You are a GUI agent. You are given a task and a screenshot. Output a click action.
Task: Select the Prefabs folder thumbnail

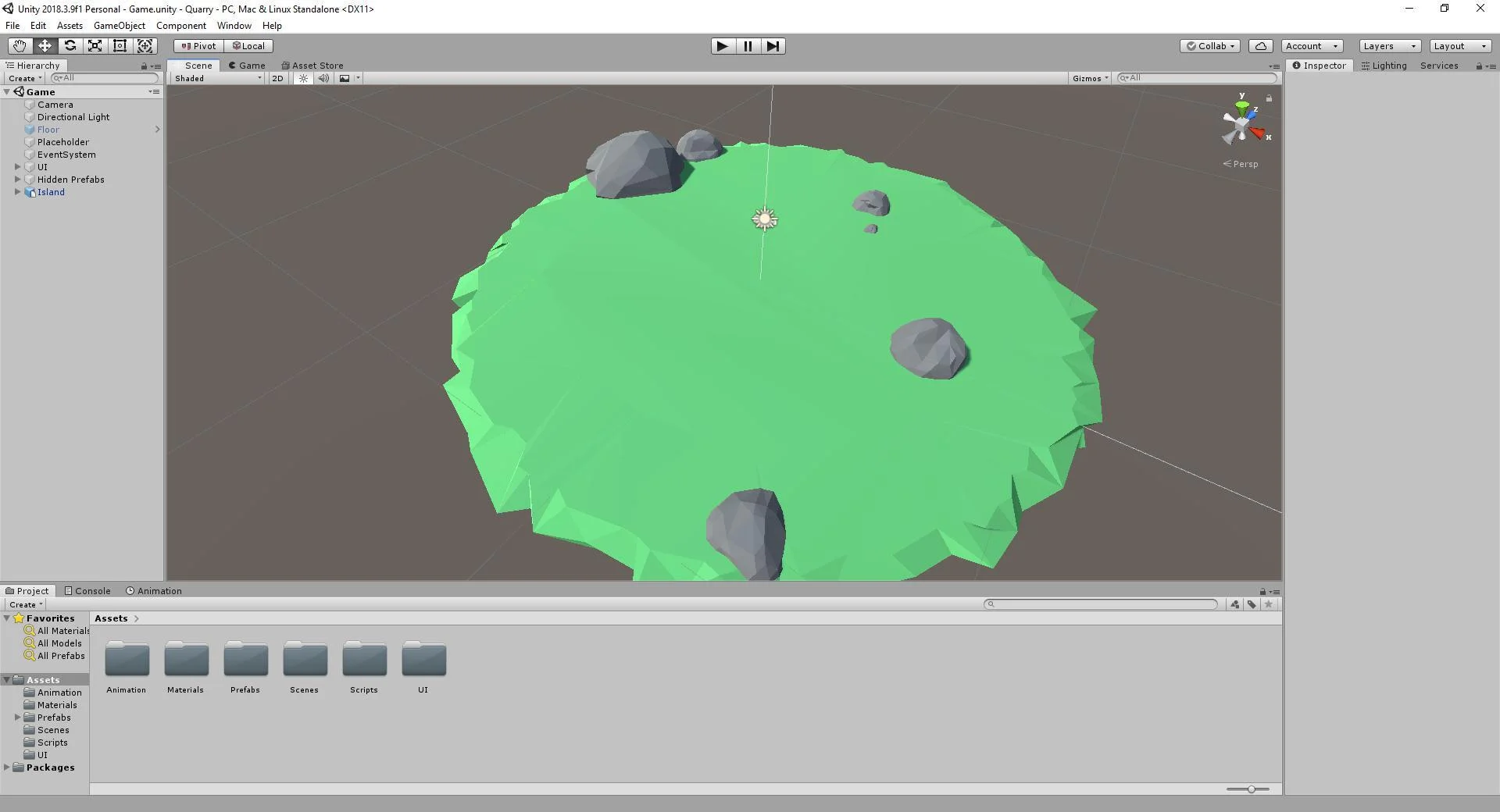click(x=245, y=668)
